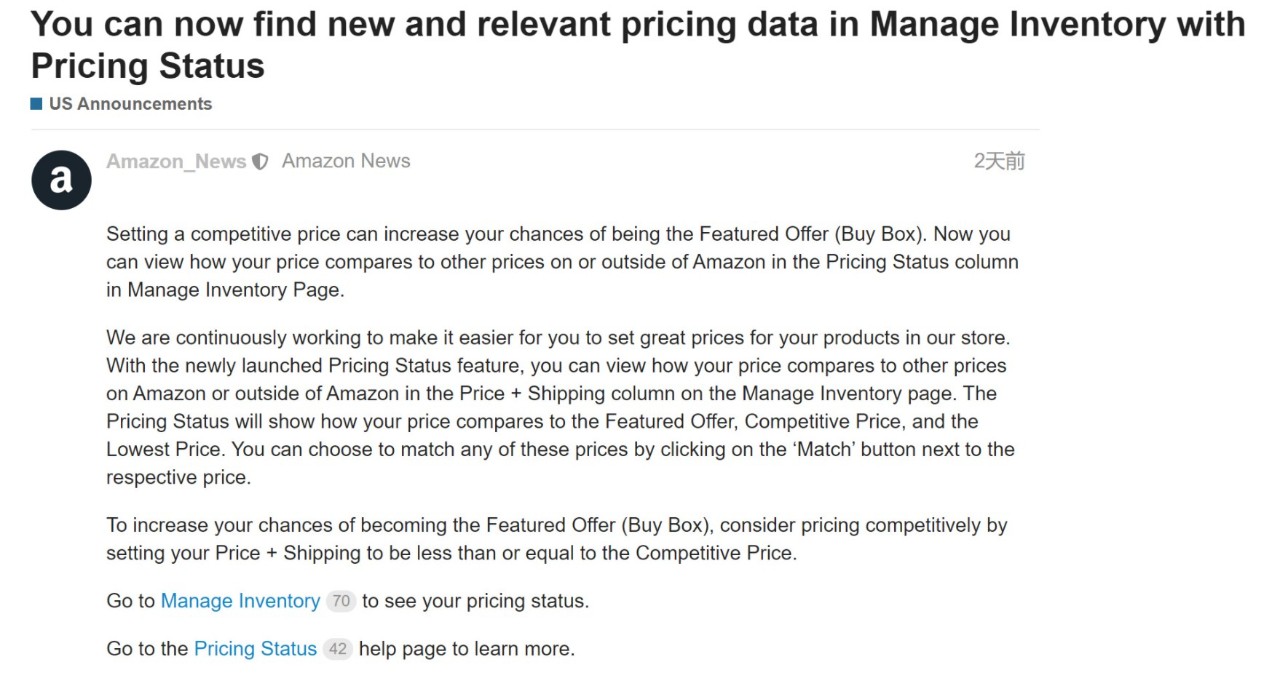
Task: Click the 2天前 post timestamp
Action: pyautogui.click(x=999, y=161)
